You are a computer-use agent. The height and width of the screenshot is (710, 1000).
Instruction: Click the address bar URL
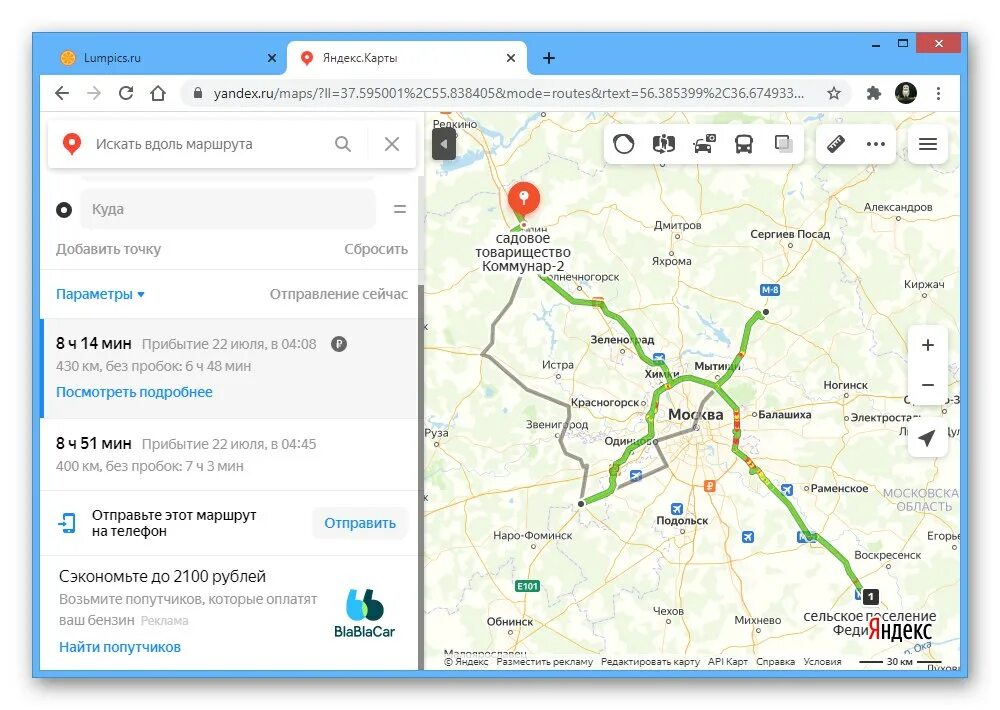508,93
